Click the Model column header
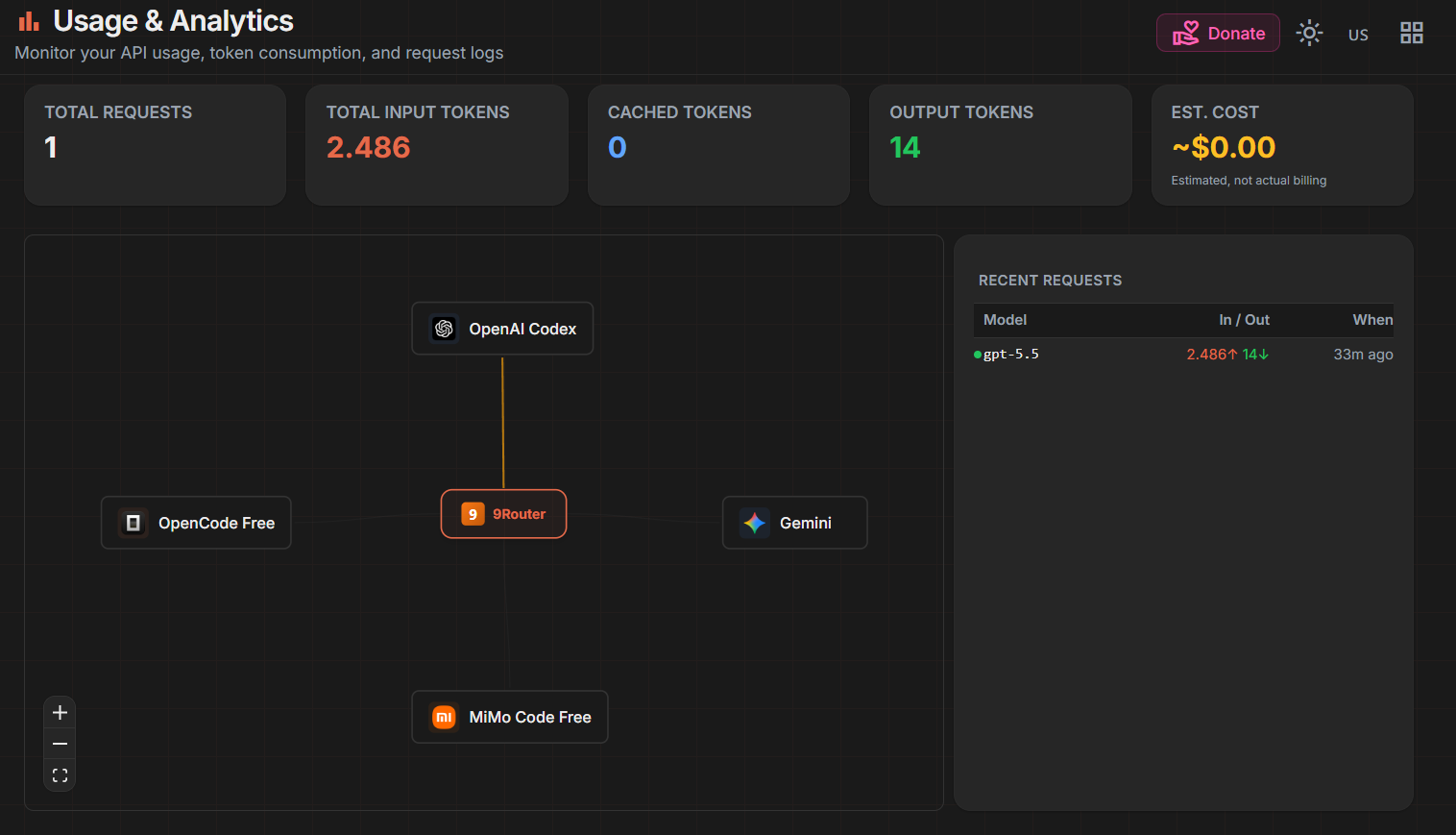1456x835 pixels. [1005, 320]
